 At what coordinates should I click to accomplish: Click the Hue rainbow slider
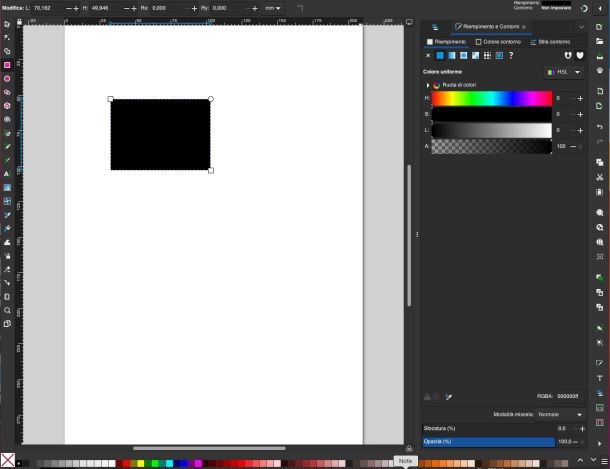click(x=491, y=99)
